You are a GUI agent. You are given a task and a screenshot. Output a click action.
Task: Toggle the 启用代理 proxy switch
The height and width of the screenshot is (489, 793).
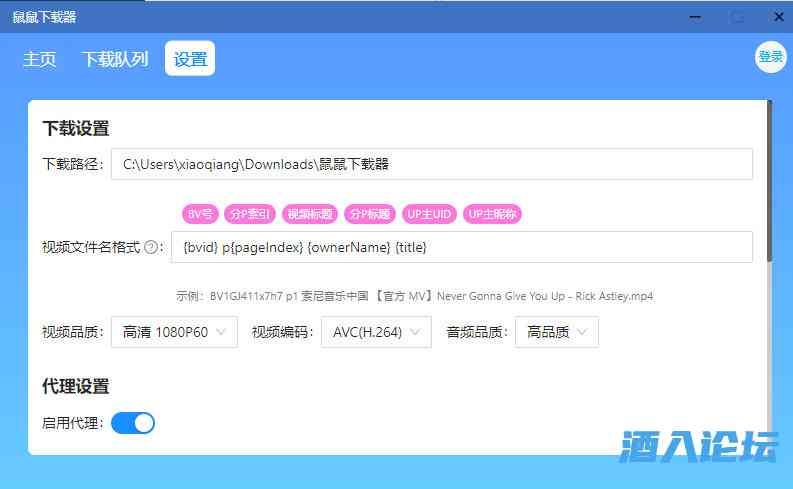click(133, 423)
